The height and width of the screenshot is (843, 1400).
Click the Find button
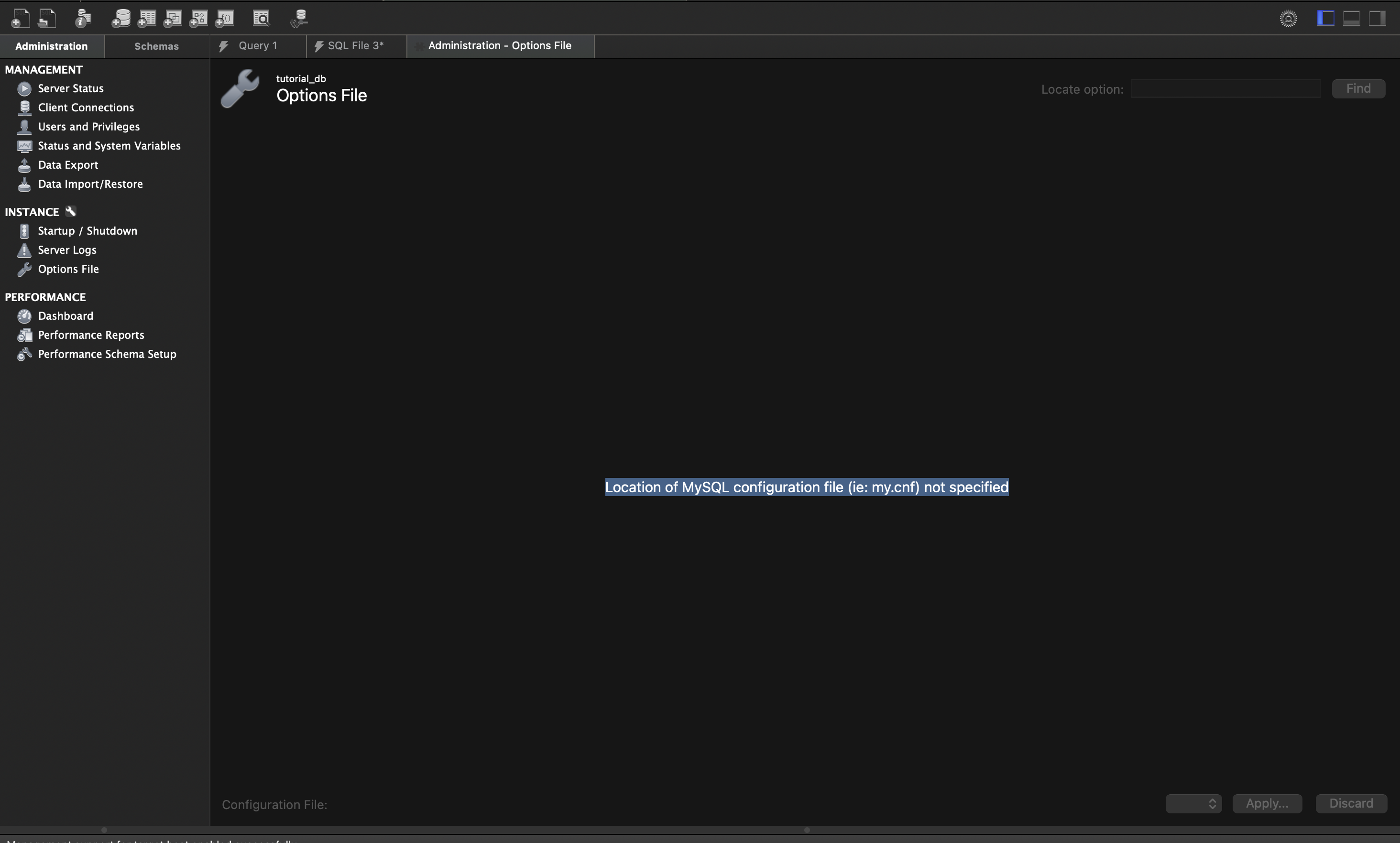click(x=1358, y=88)
